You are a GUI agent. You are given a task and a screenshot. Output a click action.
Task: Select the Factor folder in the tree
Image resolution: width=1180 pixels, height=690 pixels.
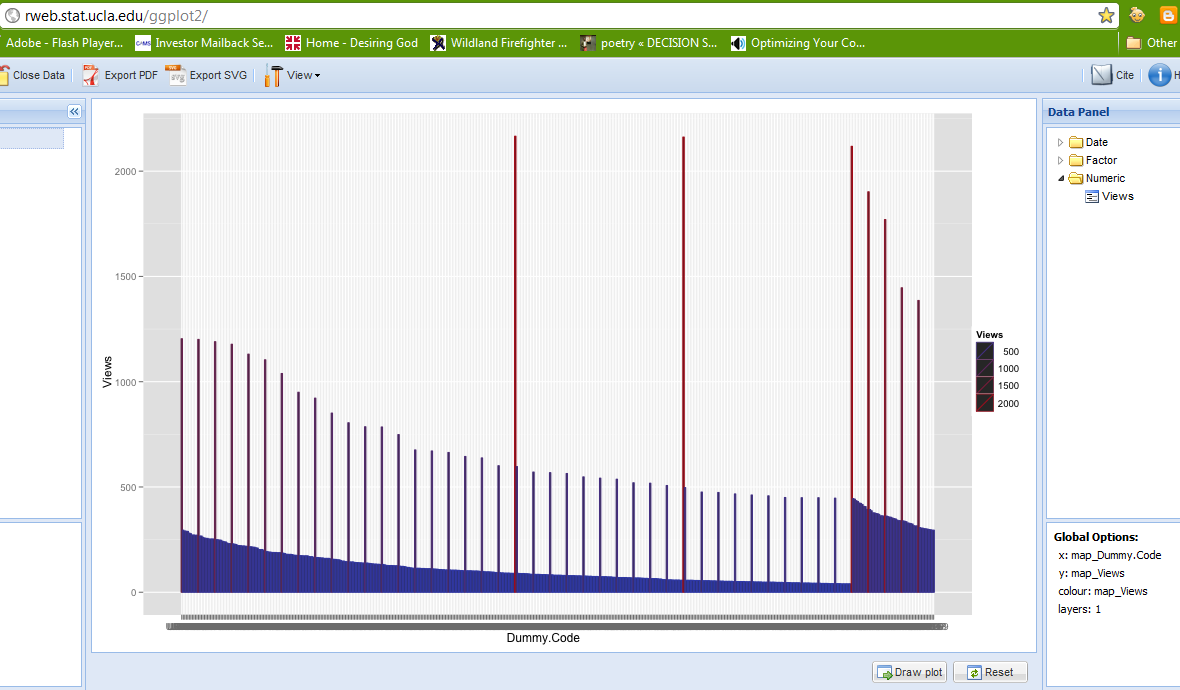1100,161
